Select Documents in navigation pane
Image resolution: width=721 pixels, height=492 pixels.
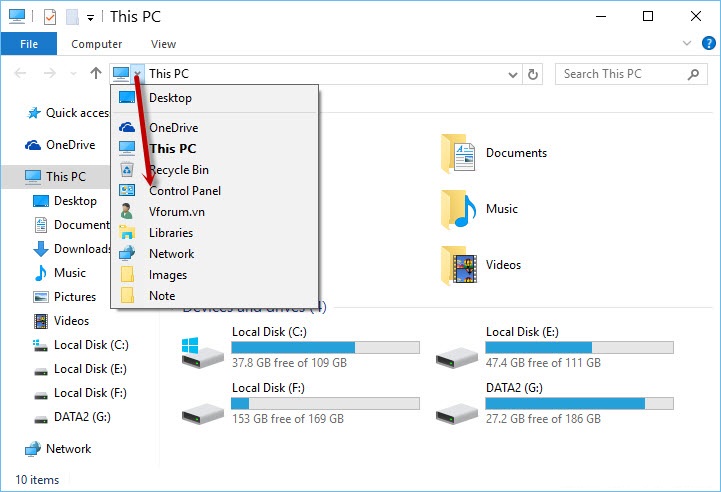[x=71, y=225]
